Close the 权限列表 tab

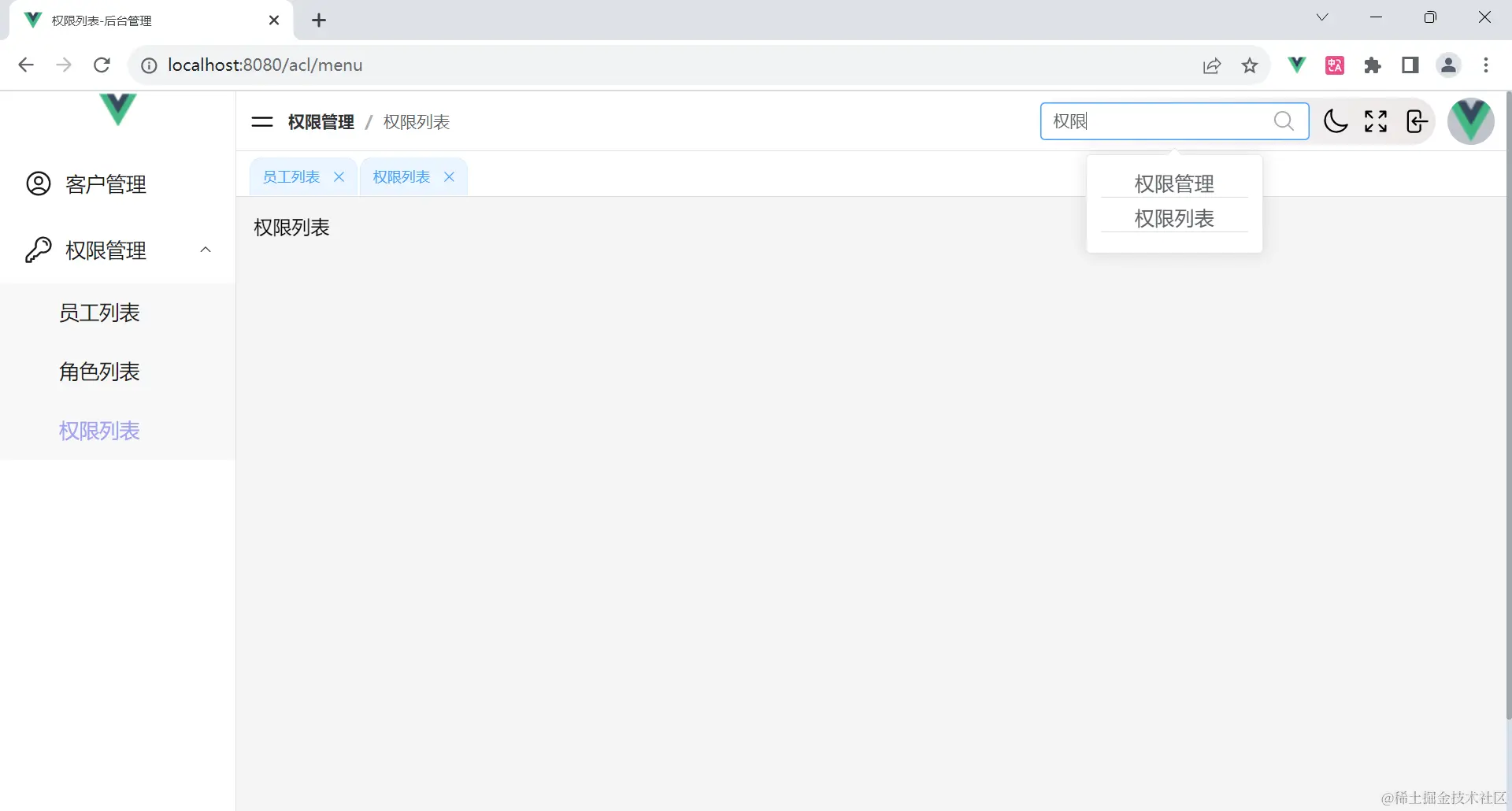[449, 177]
